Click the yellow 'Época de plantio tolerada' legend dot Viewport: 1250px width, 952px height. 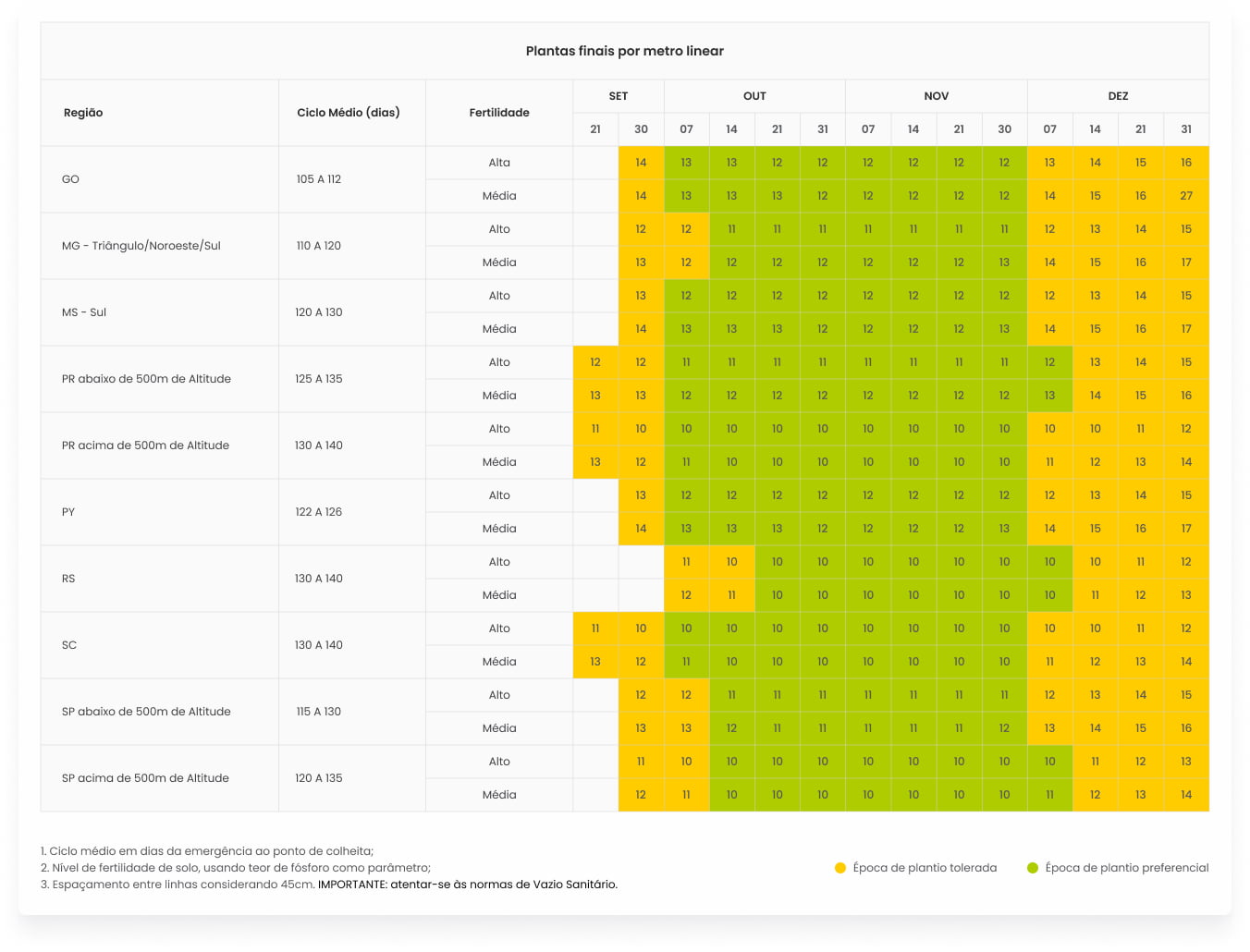click(x=839, y=868)
